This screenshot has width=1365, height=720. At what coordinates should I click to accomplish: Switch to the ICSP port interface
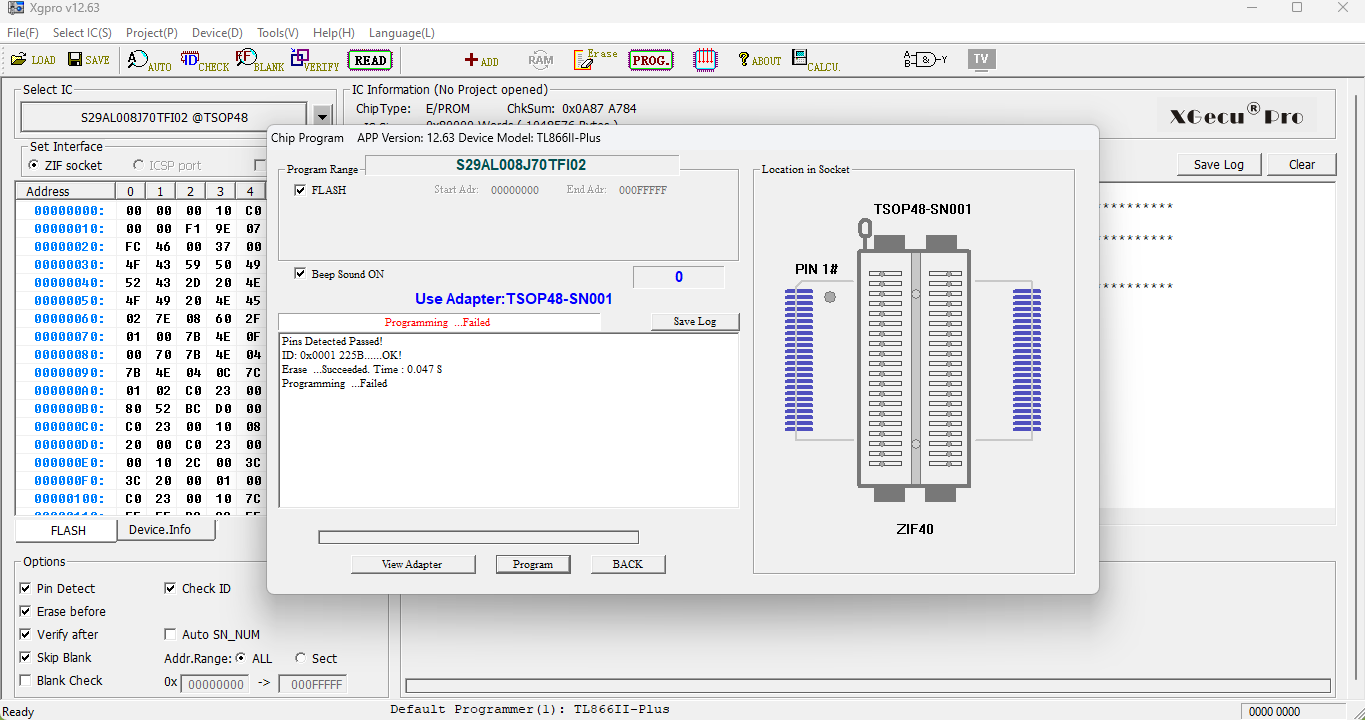point(138,165)
